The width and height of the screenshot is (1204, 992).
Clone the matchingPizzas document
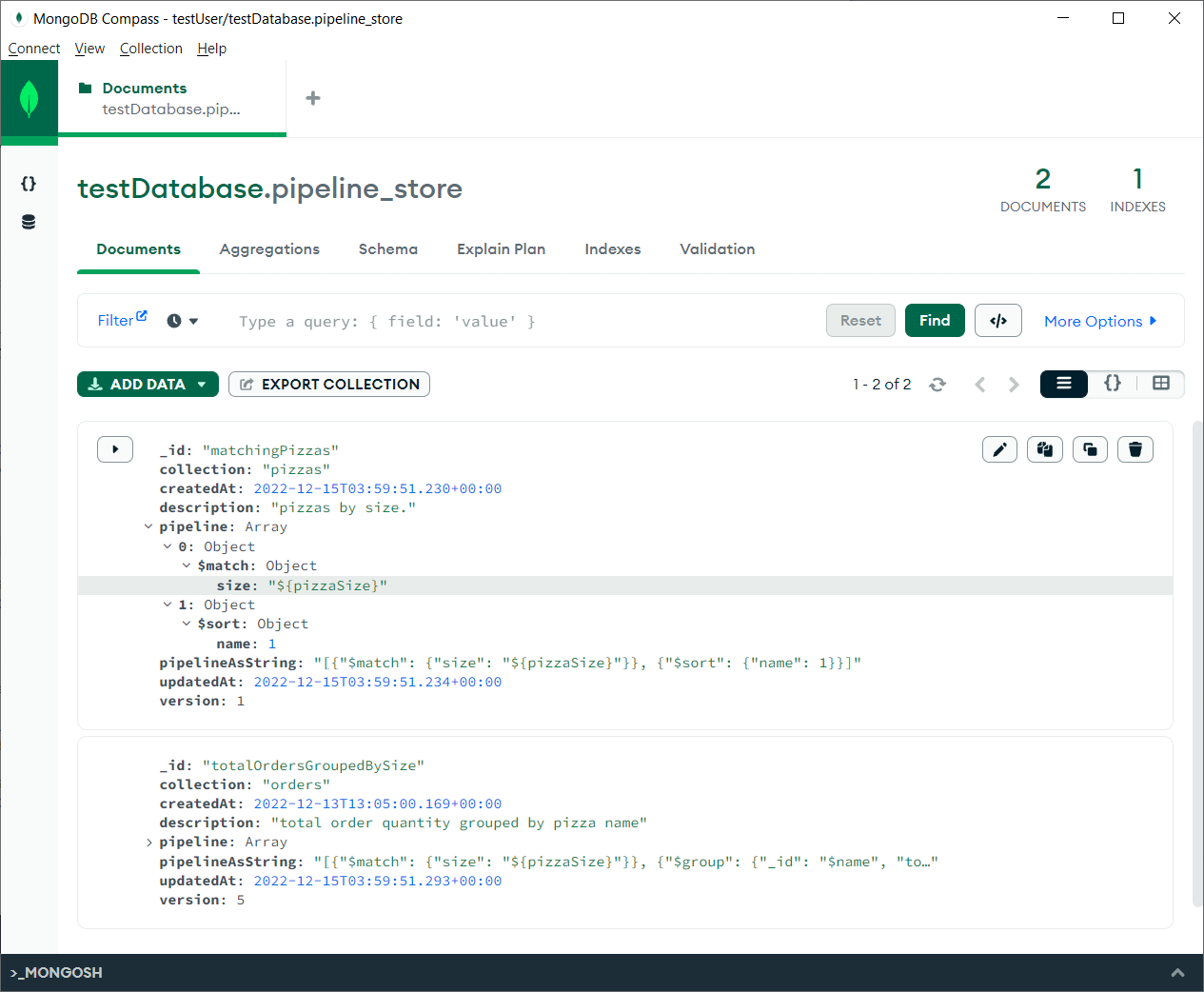[1090, 449]
